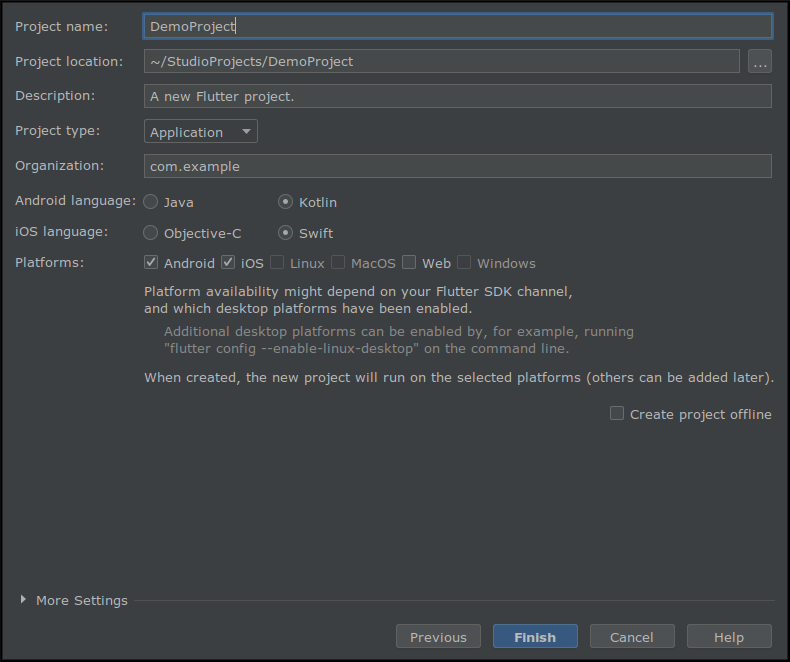Click the Organization input field
This screenshot has height=662, width=790.
457,166
